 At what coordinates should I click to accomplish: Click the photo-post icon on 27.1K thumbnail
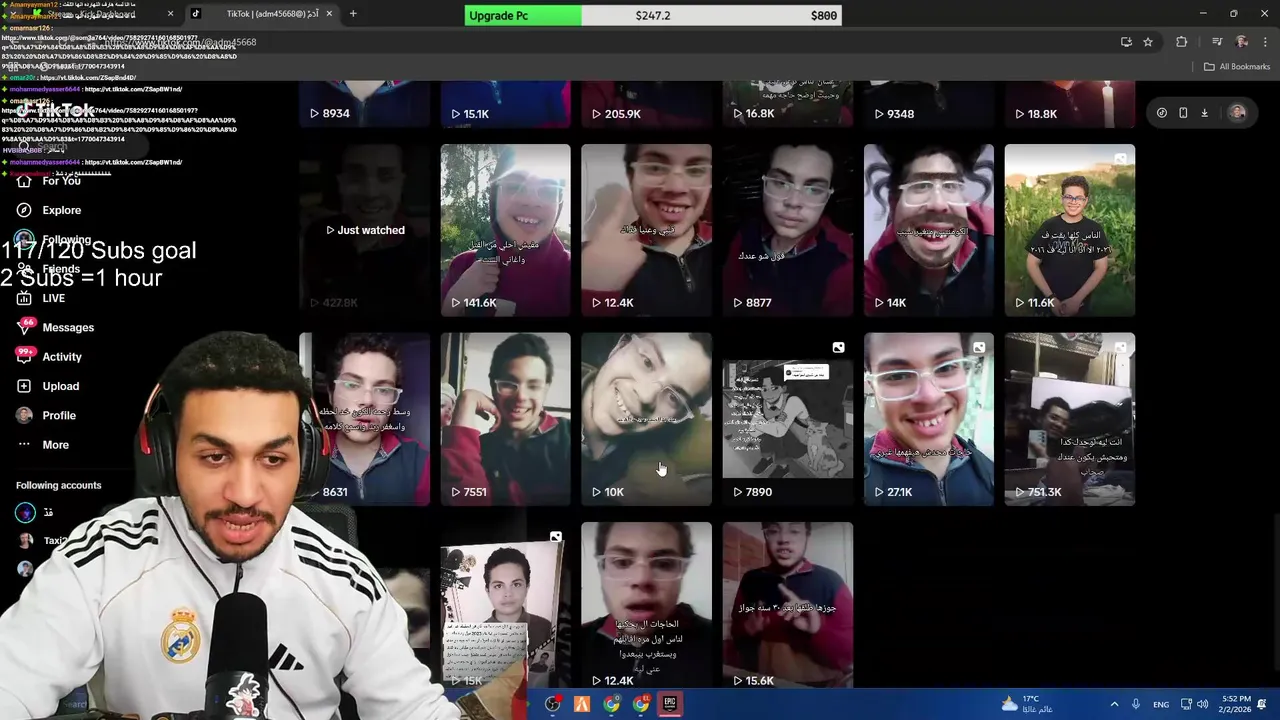tap(979, 348)
